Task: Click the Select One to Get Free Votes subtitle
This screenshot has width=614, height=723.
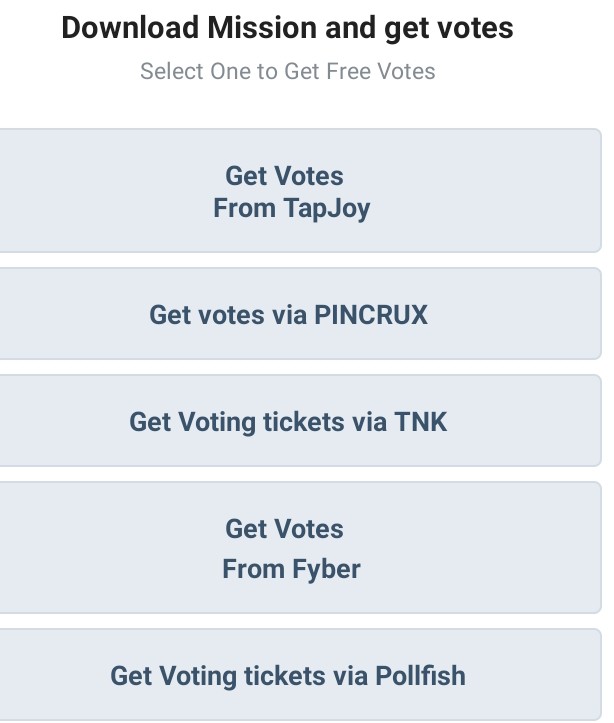Action: [x=287, y=71]
